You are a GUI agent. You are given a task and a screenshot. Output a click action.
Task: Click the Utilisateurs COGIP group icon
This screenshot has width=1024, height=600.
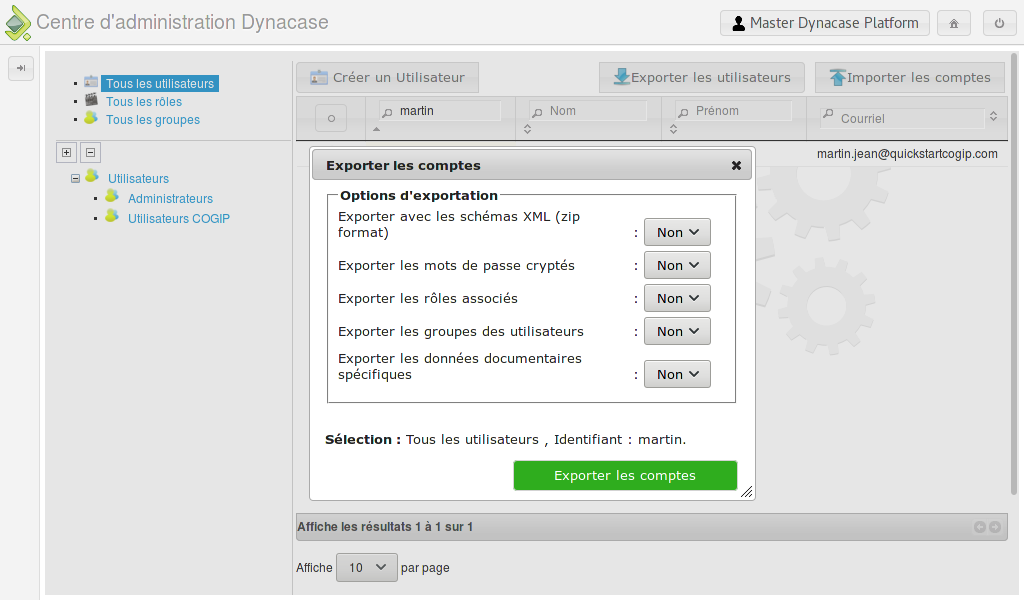[x=112, y=215]
